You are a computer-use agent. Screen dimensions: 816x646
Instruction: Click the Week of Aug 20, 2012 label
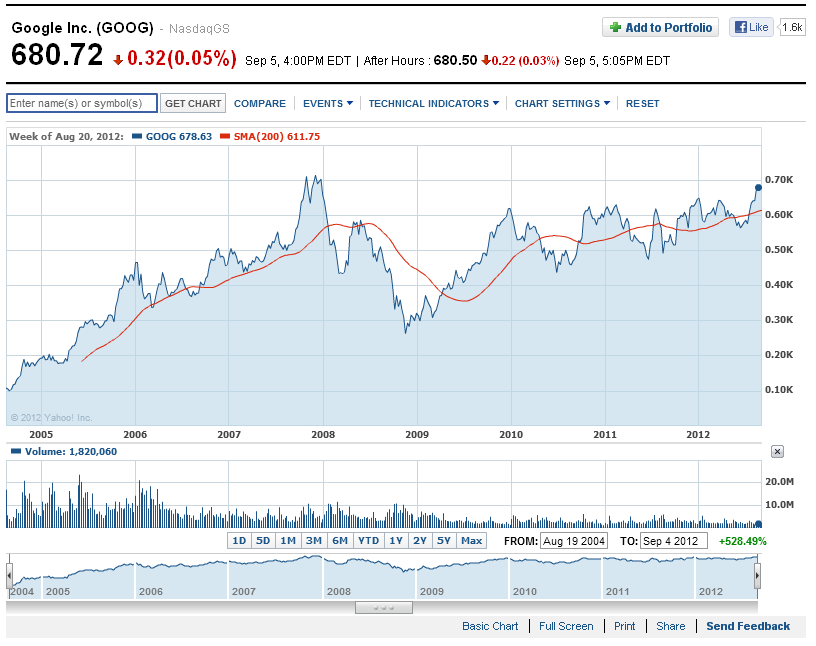pyautogui.click(x=67, y=136)
